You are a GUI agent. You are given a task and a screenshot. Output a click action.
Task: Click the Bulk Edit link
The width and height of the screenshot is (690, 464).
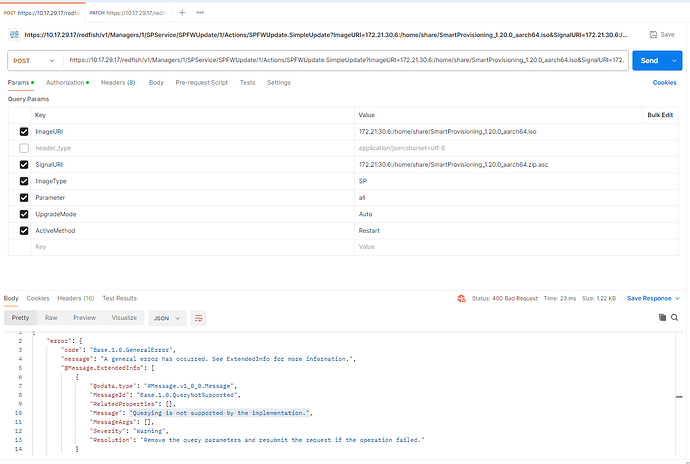coord(661,115)
